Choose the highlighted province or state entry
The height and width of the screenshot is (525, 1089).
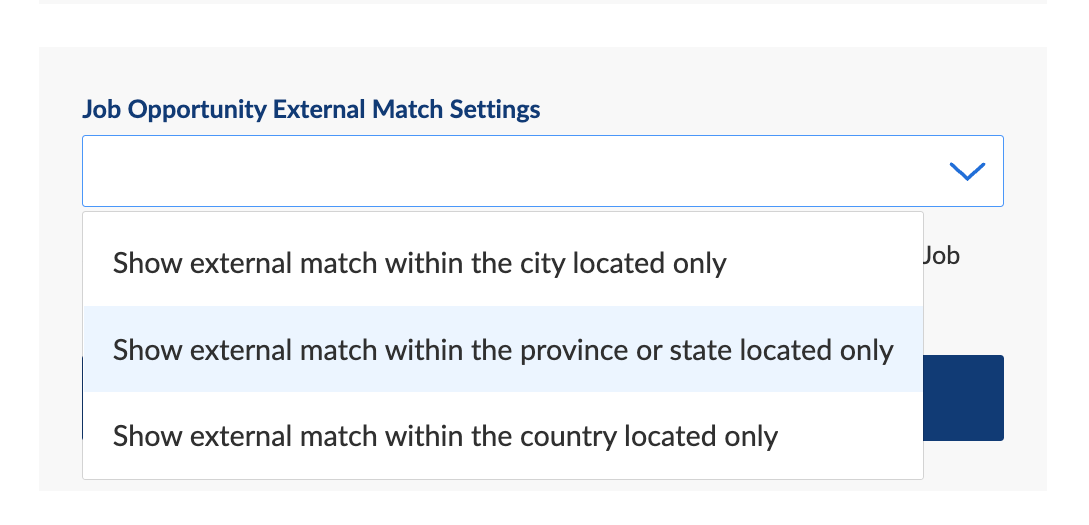point(502,350)
